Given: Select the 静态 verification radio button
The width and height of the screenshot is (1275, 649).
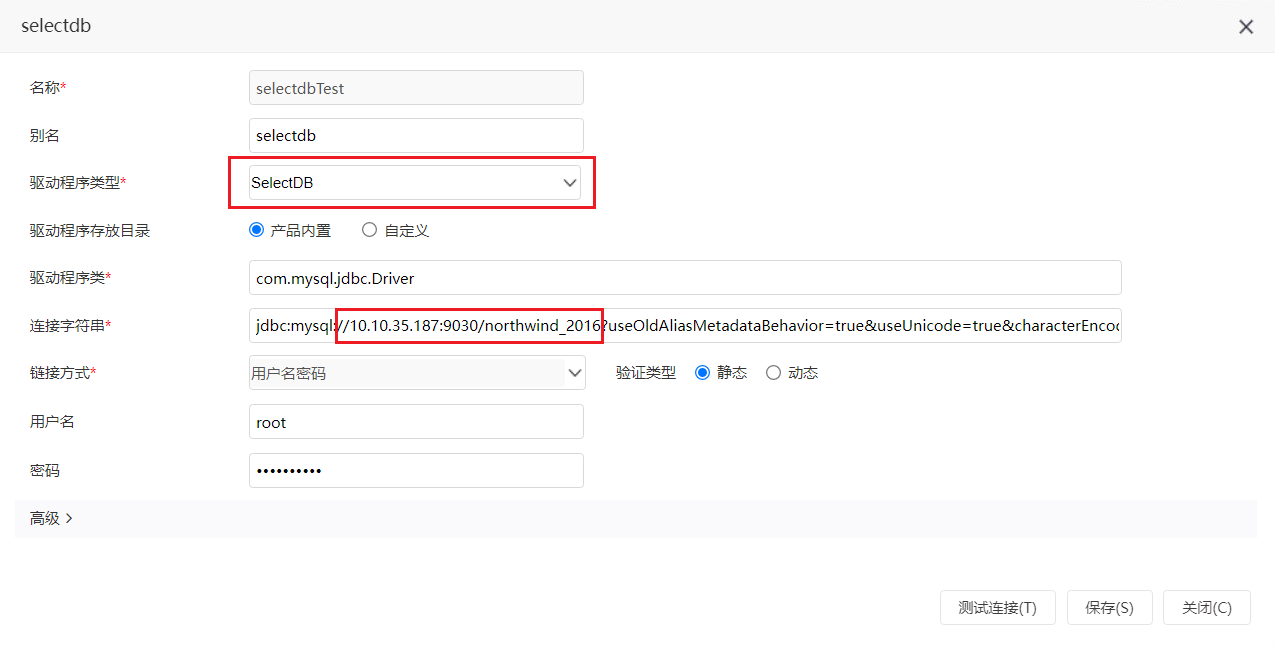Looking at the screenshot, I should point(702,373).
